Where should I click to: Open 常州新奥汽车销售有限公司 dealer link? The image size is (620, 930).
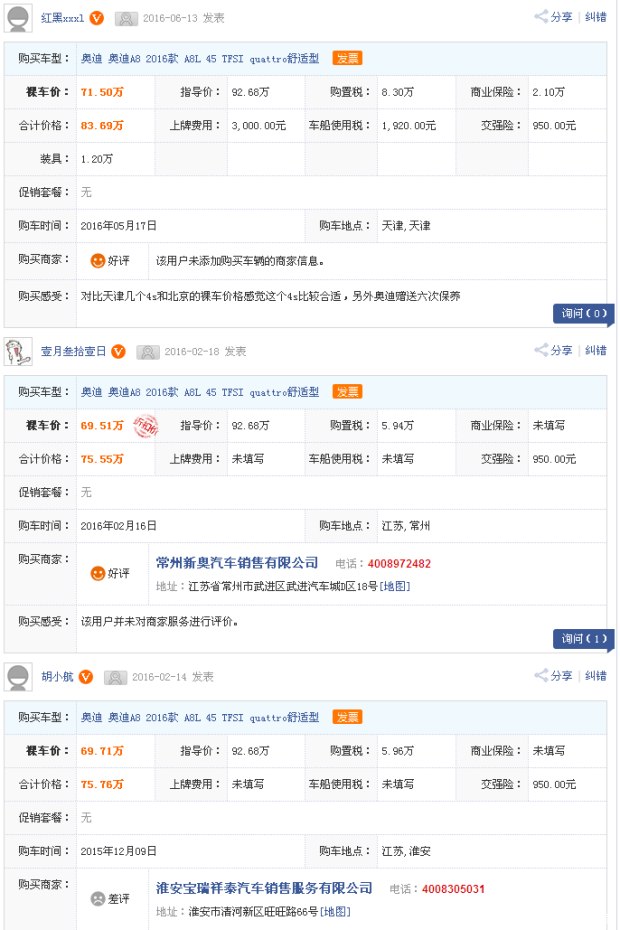(237, 562)
